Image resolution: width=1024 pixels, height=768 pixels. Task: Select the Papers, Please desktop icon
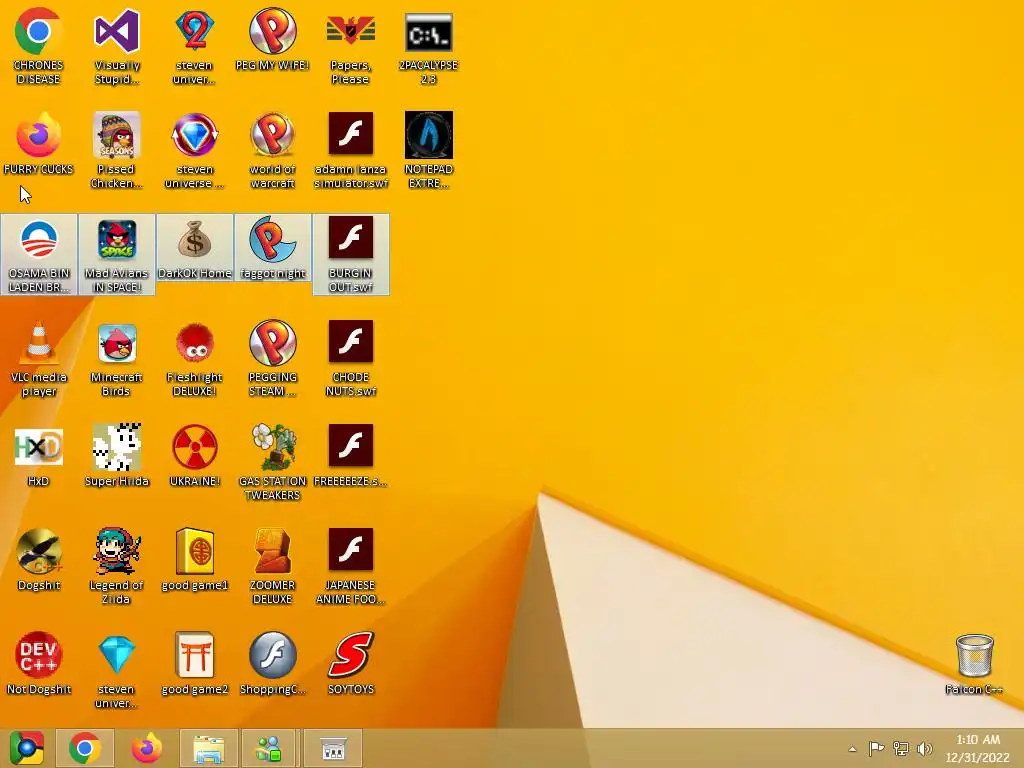coord(351,47)
